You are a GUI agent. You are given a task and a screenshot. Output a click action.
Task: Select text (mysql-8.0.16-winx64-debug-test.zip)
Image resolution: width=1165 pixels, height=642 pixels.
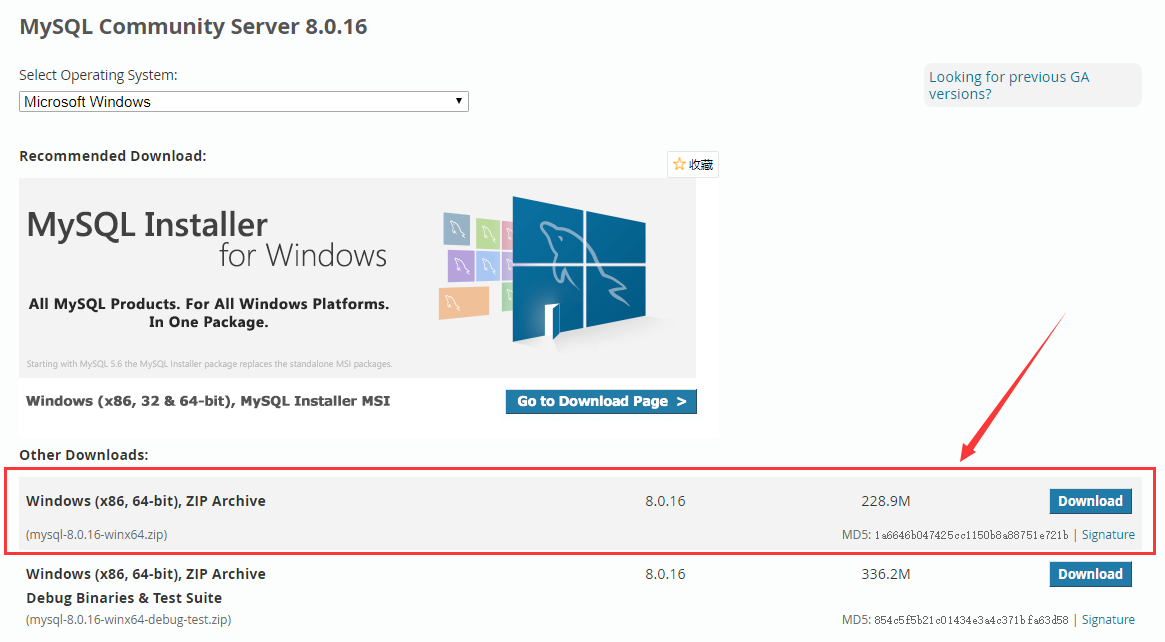129,620
